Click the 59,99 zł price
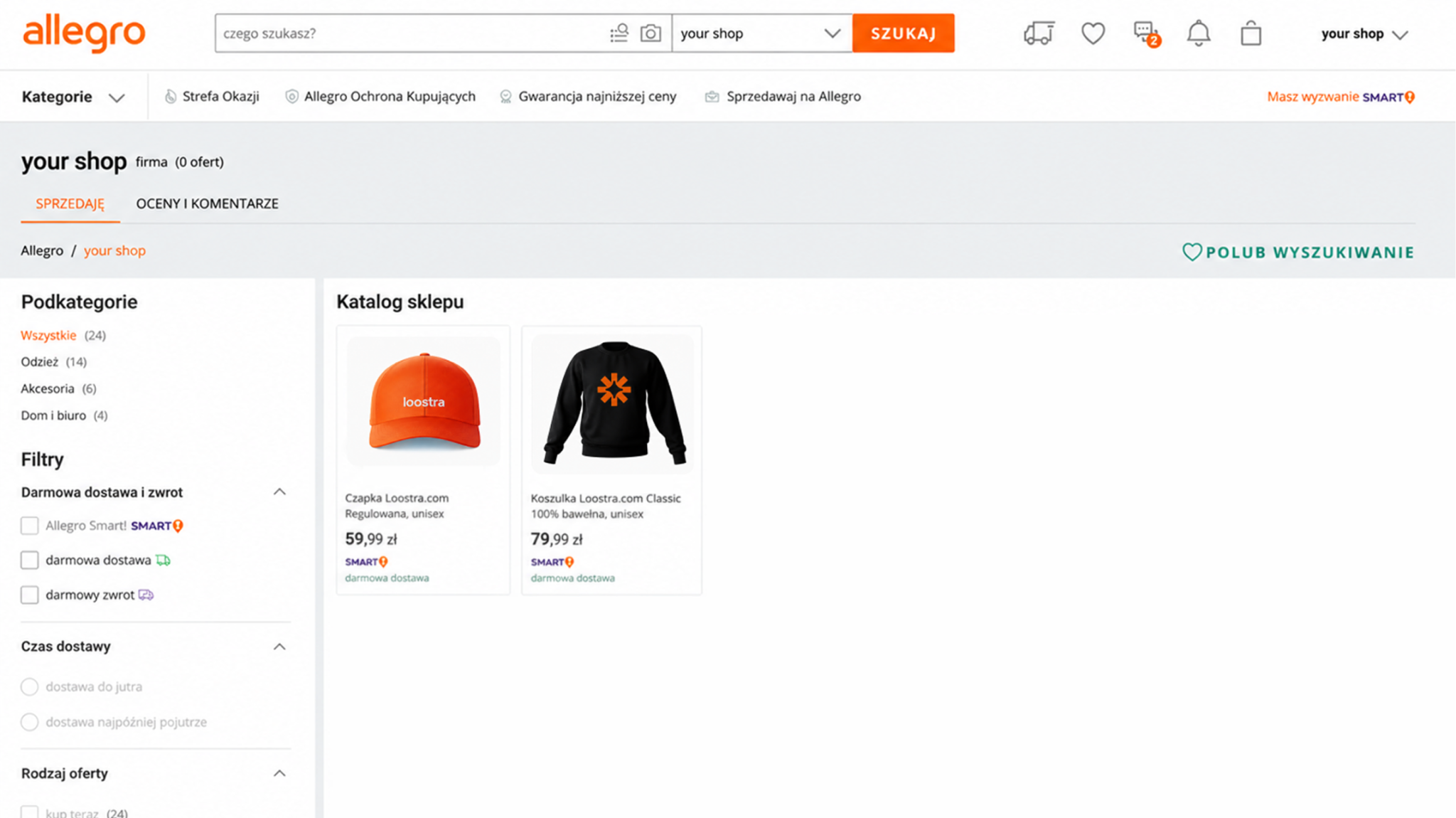The width and height of the screenshot is (1456, 818). (x=371, y=539)
